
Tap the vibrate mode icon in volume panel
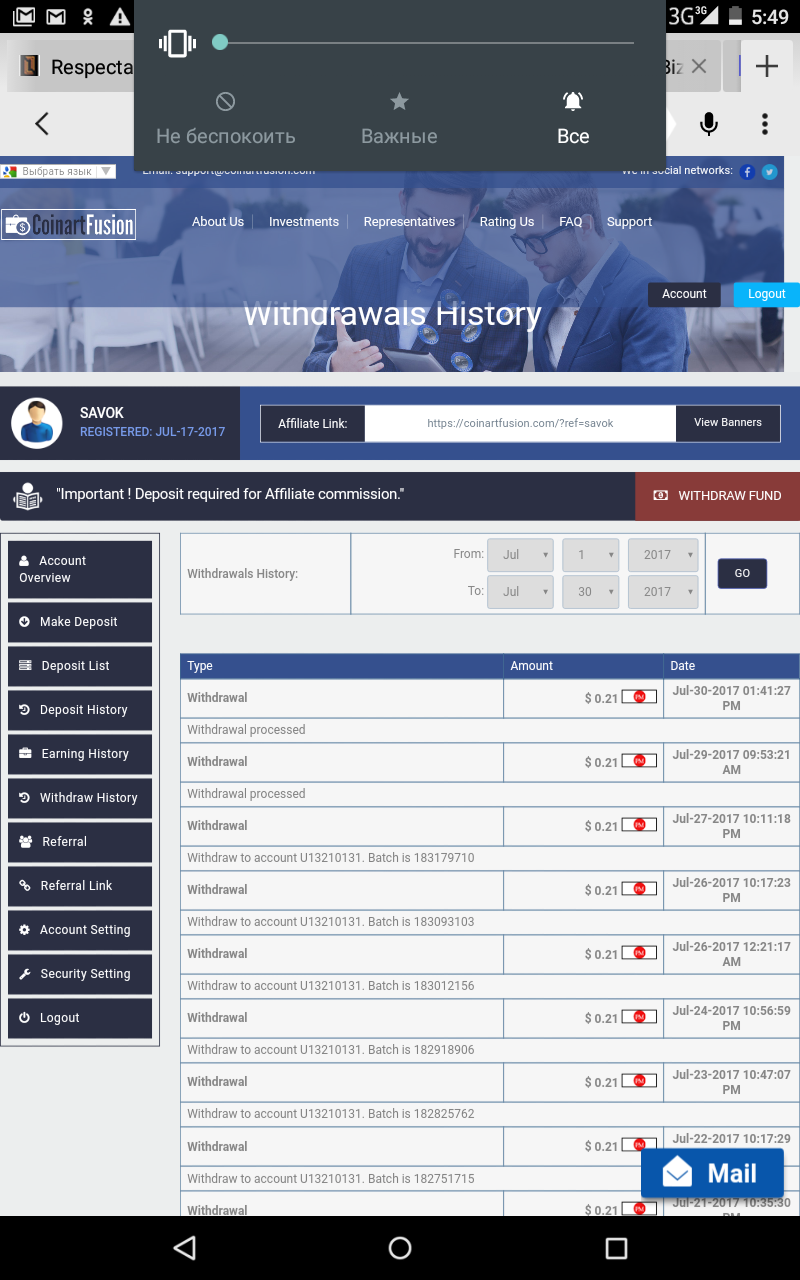click(176, 43)
